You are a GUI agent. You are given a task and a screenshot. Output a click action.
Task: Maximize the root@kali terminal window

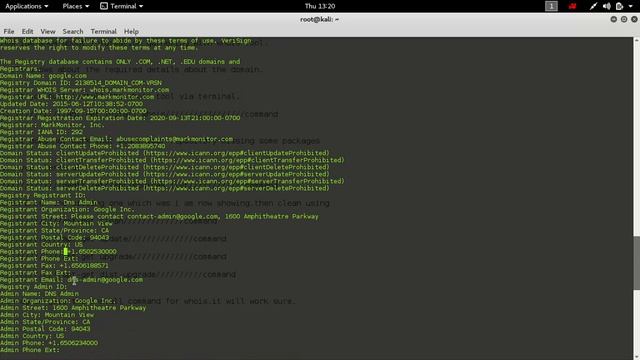[x=624, y=19]
